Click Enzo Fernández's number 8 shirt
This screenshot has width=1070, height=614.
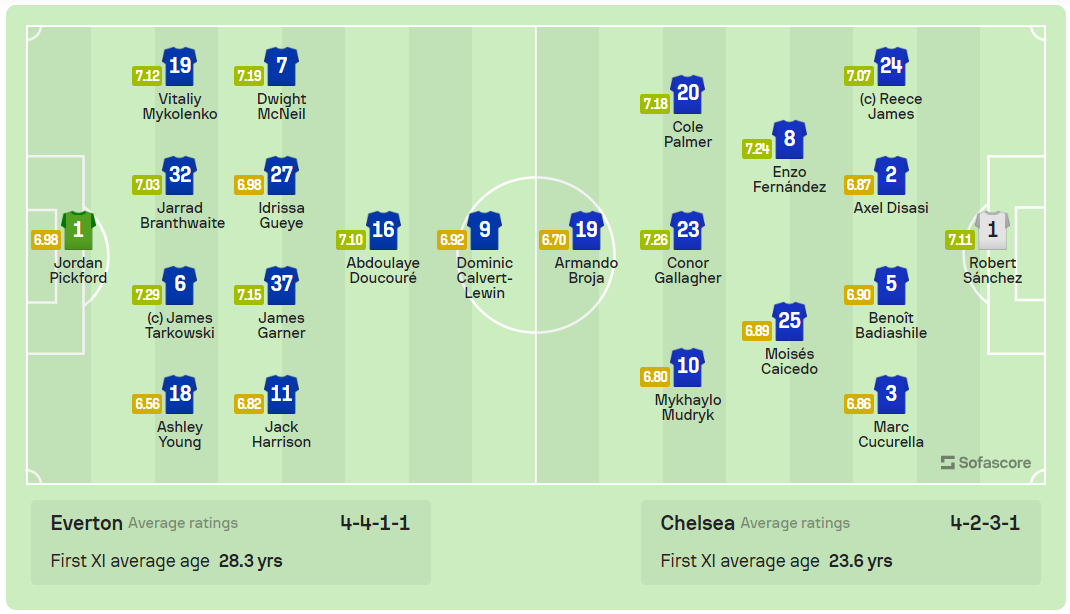(x=790, y=139)
